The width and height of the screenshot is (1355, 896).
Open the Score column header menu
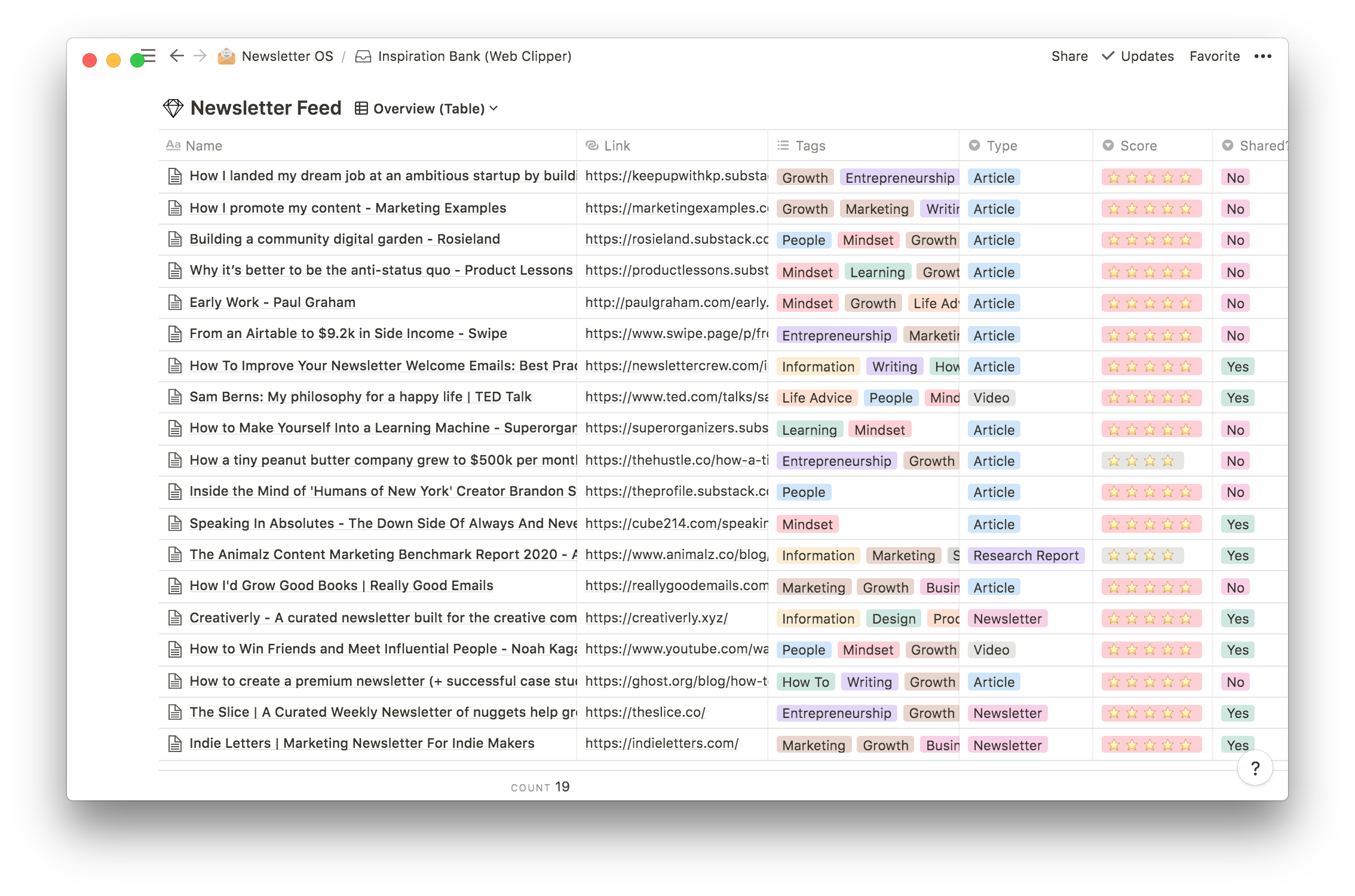click(1152, 145)
